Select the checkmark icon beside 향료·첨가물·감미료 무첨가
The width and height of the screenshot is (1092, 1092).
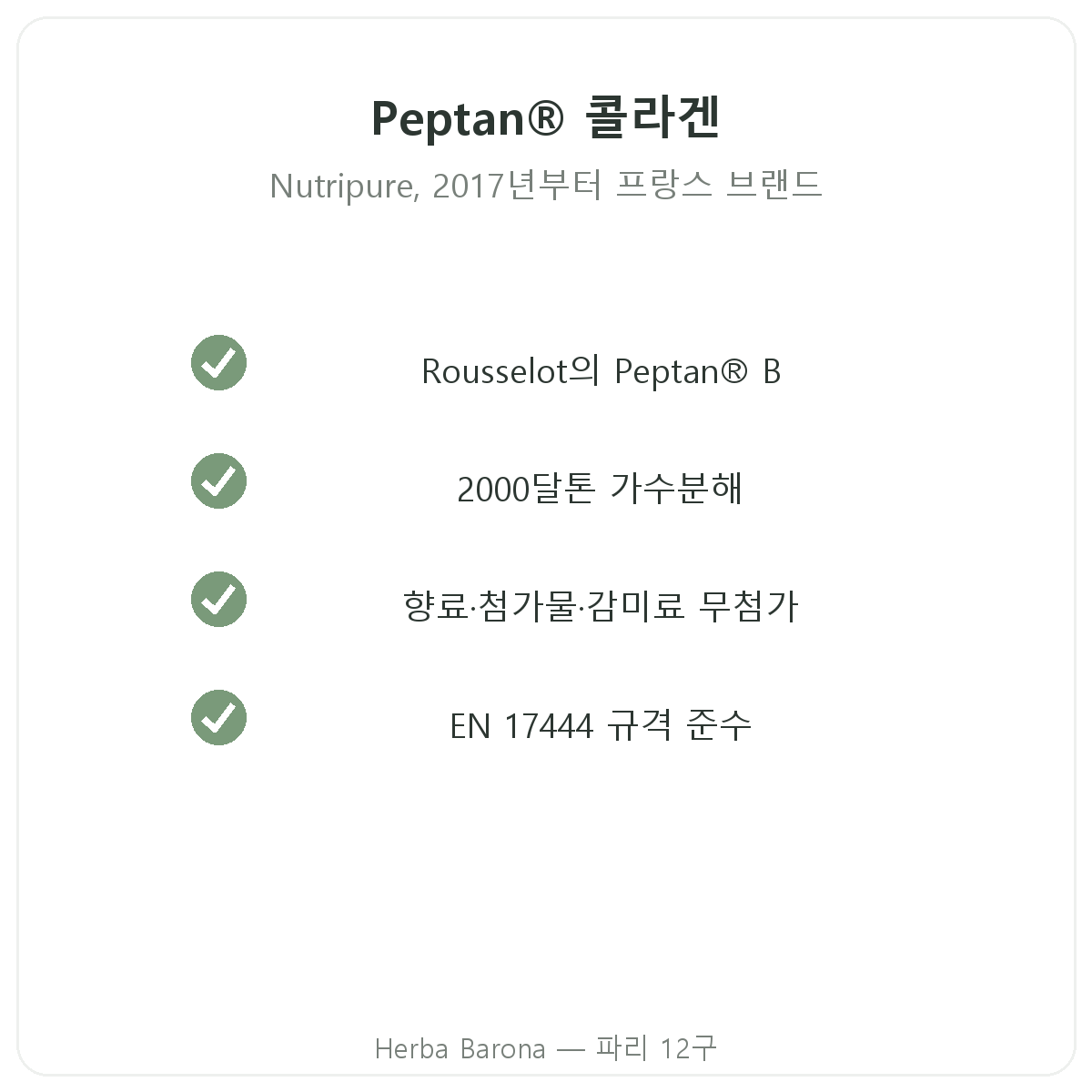[x=218, y=600]
